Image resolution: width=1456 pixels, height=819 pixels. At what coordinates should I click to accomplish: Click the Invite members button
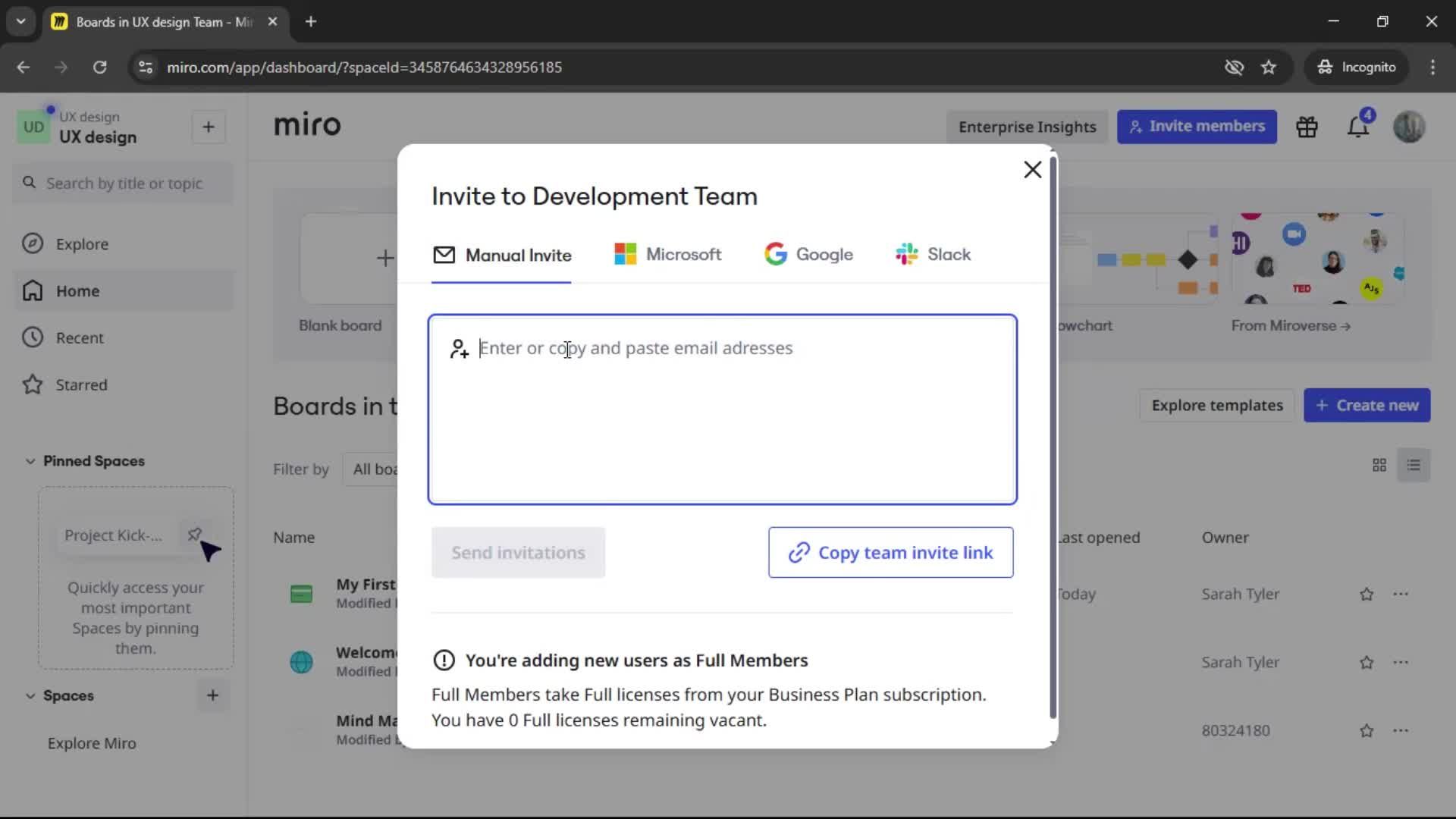1197,127
